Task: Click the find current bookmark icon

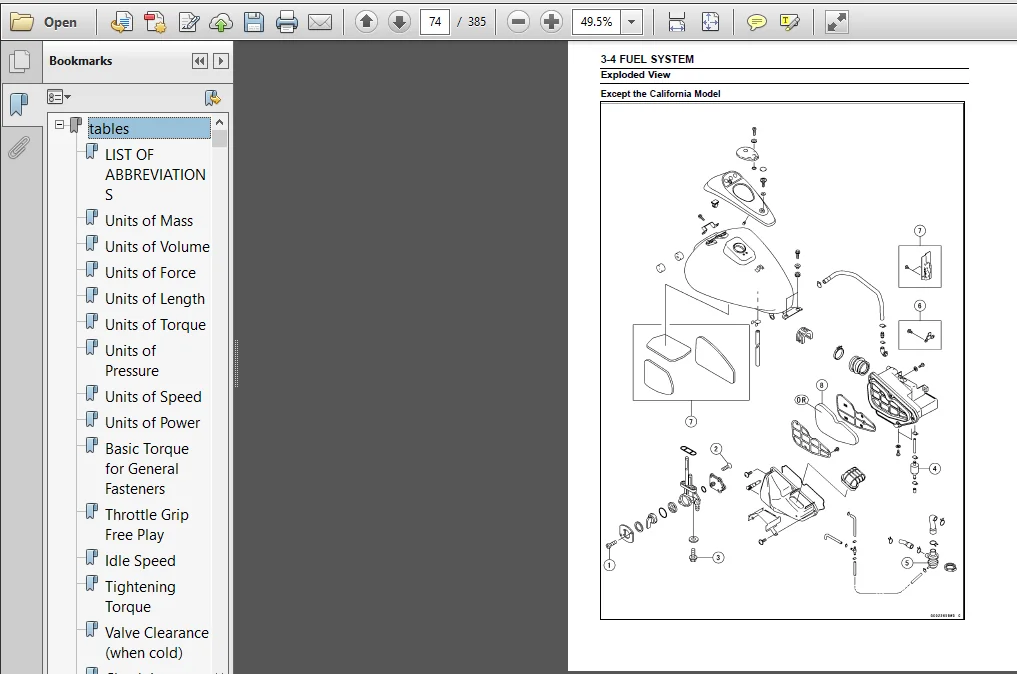Action: (x=212, y=98)
